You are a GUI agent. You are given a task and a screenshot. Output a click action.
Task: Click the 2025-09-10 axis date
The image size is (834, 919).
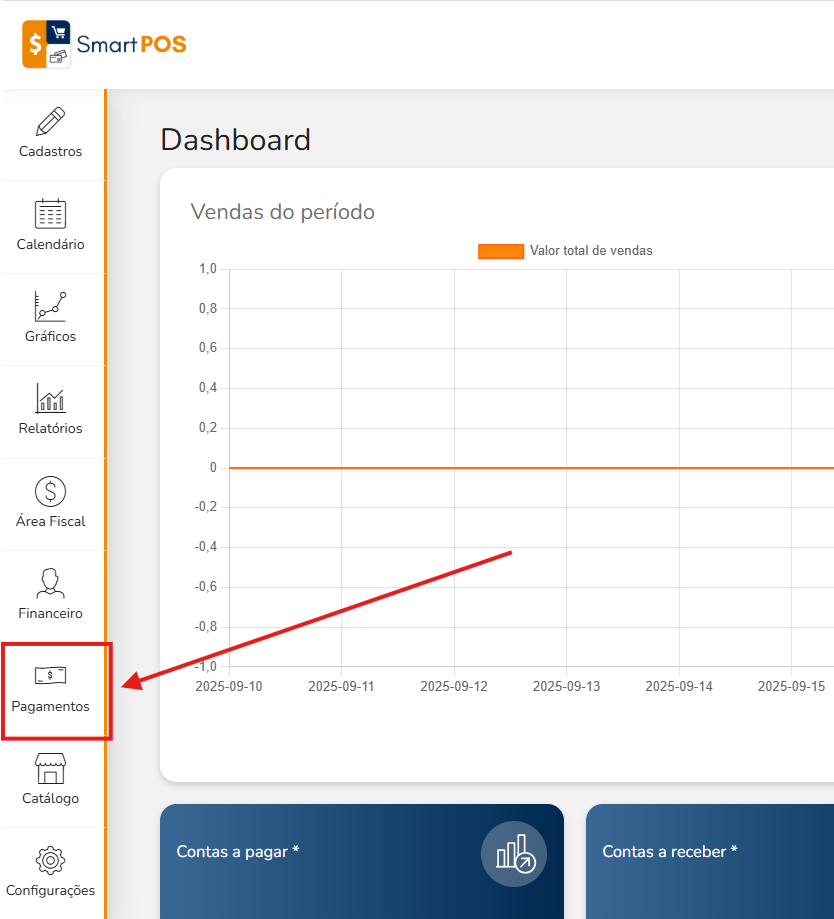(229, 686)
